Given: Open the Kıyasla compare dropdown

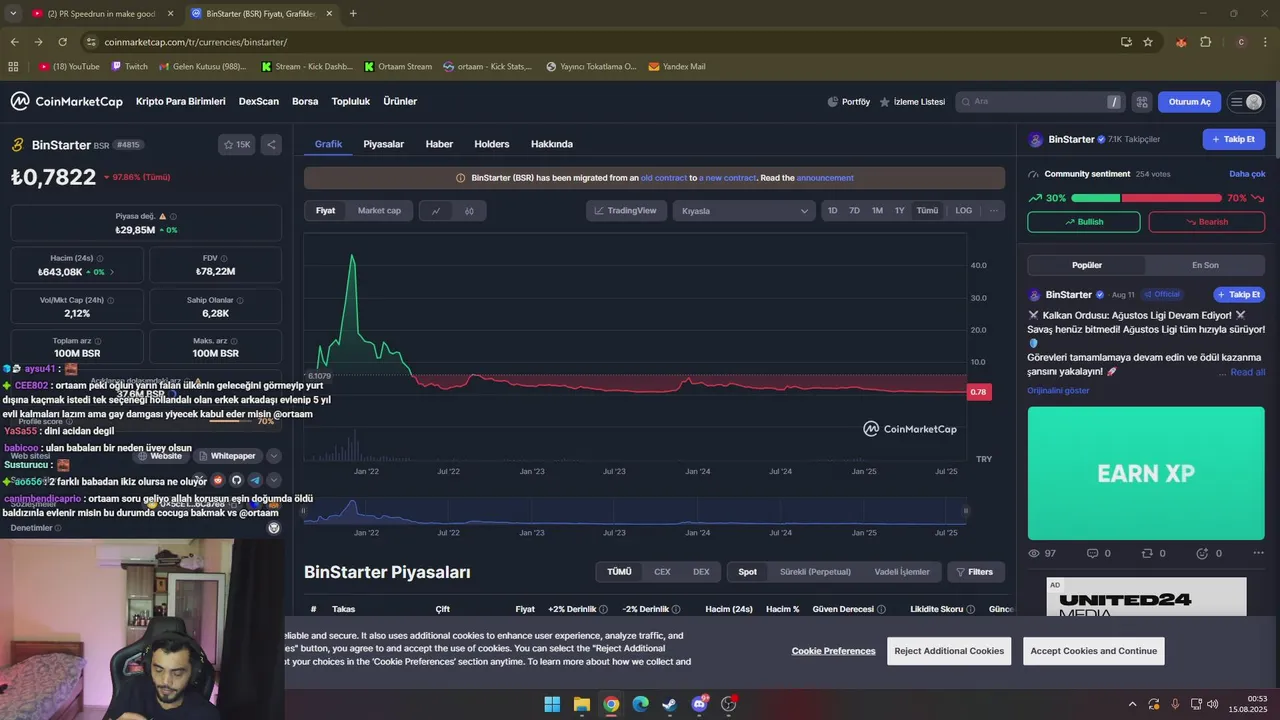Looking at the screenshot, I should coord(744,211).
